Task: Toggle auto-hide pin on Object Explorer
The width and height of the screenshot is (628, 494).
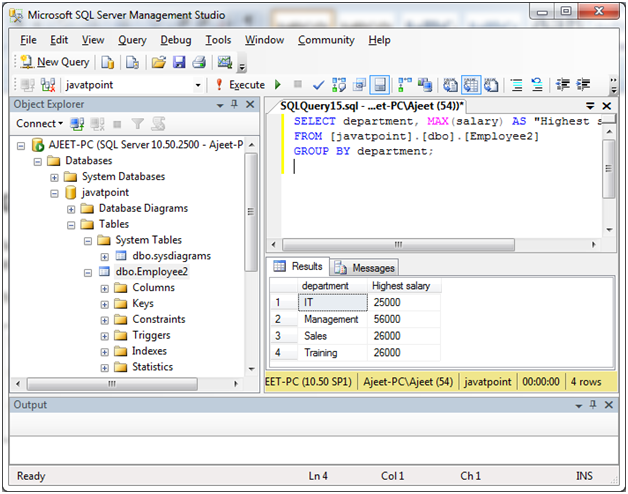Action: click(x=234, y=105)
